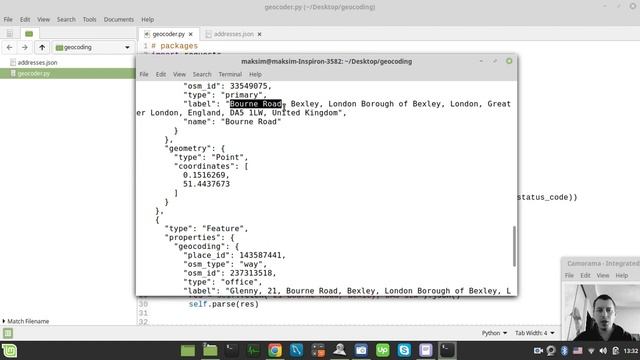Viewport: 640px width, 360px height.
Task: Open the blue MySQL Workbench taskbar icon
Action: click(x=296, y=350)
